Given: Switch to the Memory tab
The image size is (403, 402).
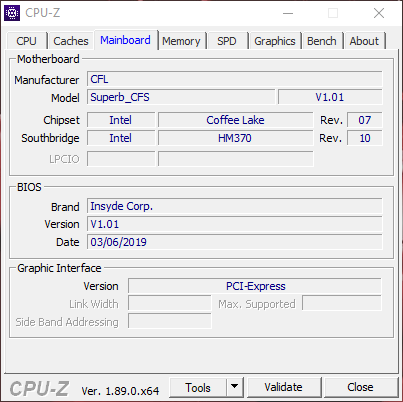Looking at the screenshot, I should click(181, 41).
